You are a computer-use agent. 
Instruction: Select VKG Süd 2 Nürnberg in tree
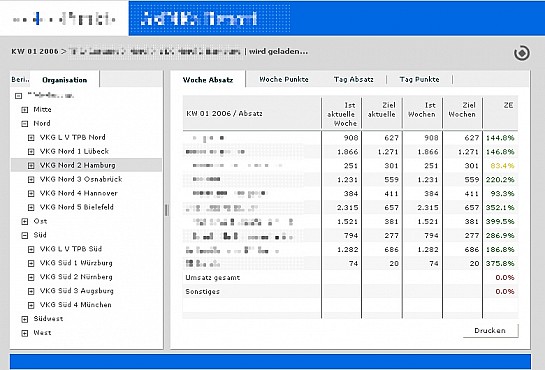click(76, 277)
